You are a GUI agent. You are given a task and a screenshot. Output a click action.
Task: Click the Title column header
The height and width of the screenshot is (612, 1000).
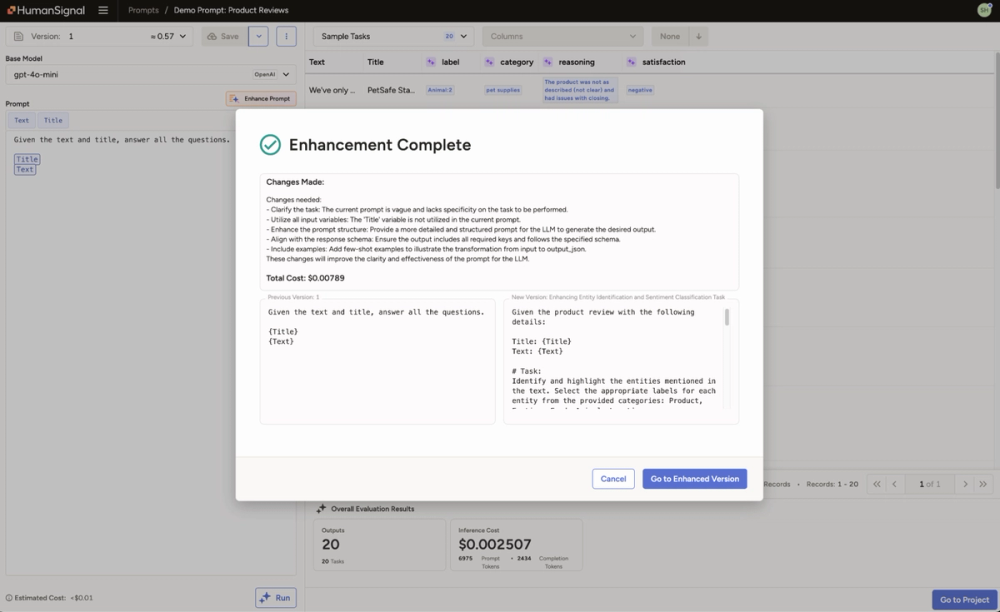375,62
